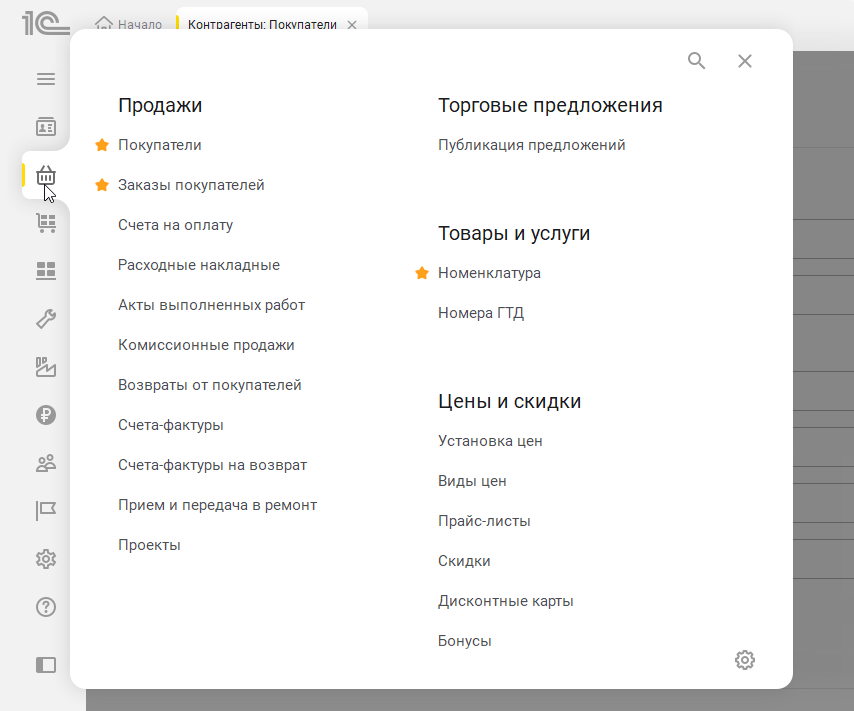
Task: Open the Sales section shopping bag icon
Action: pyautogui.click(x=45, y=175)
